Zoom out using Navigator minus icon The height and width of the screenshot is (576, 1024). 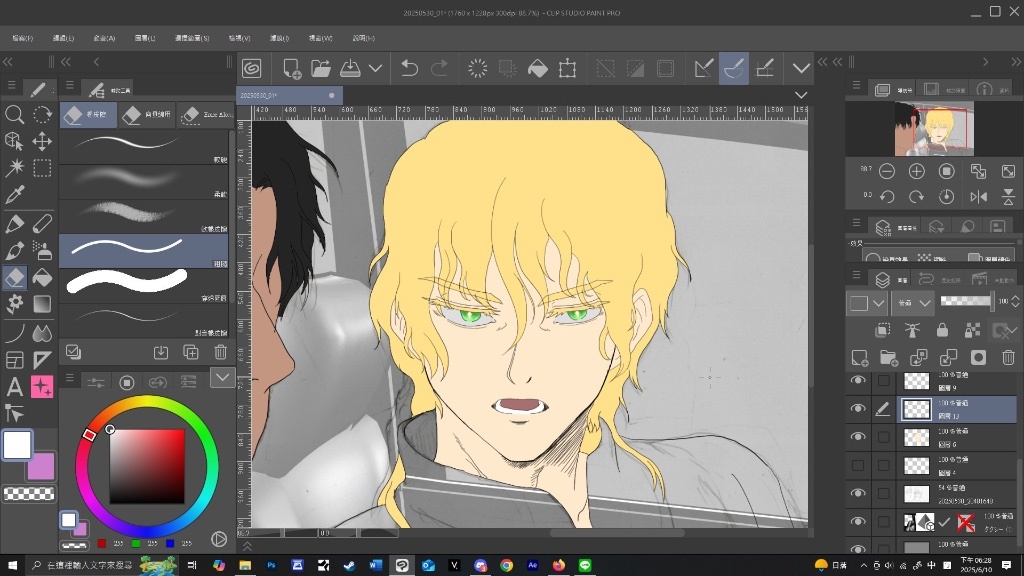[887, 171]
